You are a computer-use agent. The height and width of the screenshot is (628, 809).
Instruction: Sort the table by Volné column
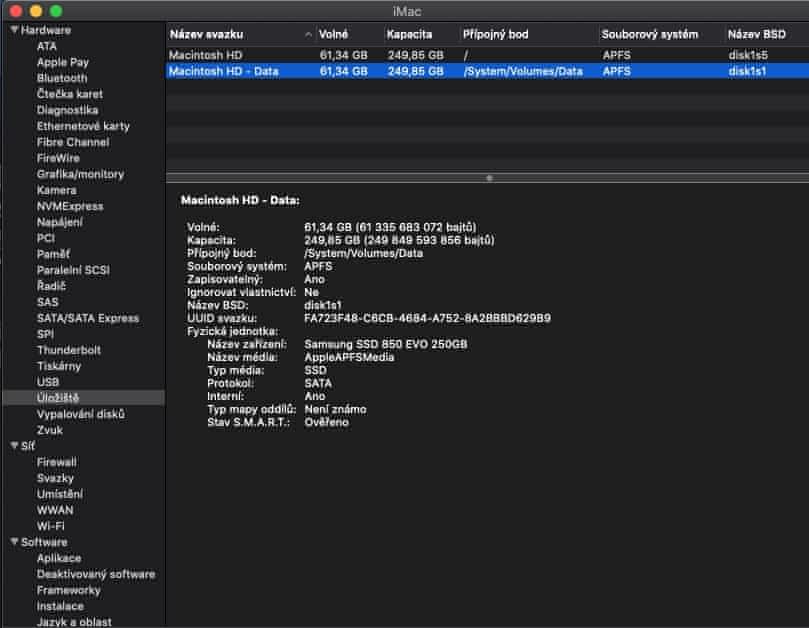346,34
